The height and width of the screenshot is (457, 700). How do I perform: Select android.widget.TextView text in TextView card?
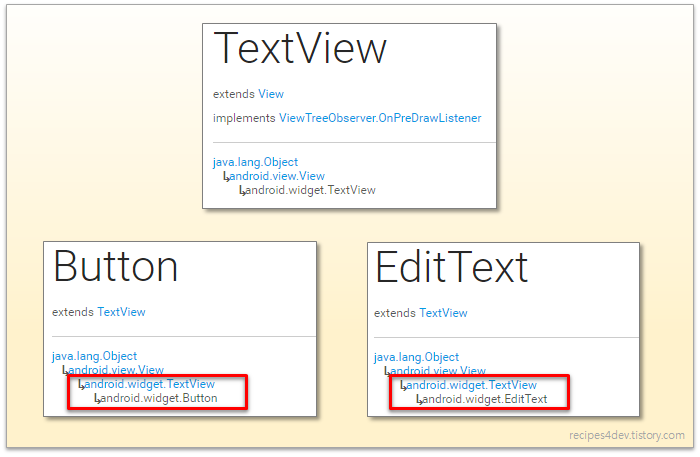(x=311, y=190)
